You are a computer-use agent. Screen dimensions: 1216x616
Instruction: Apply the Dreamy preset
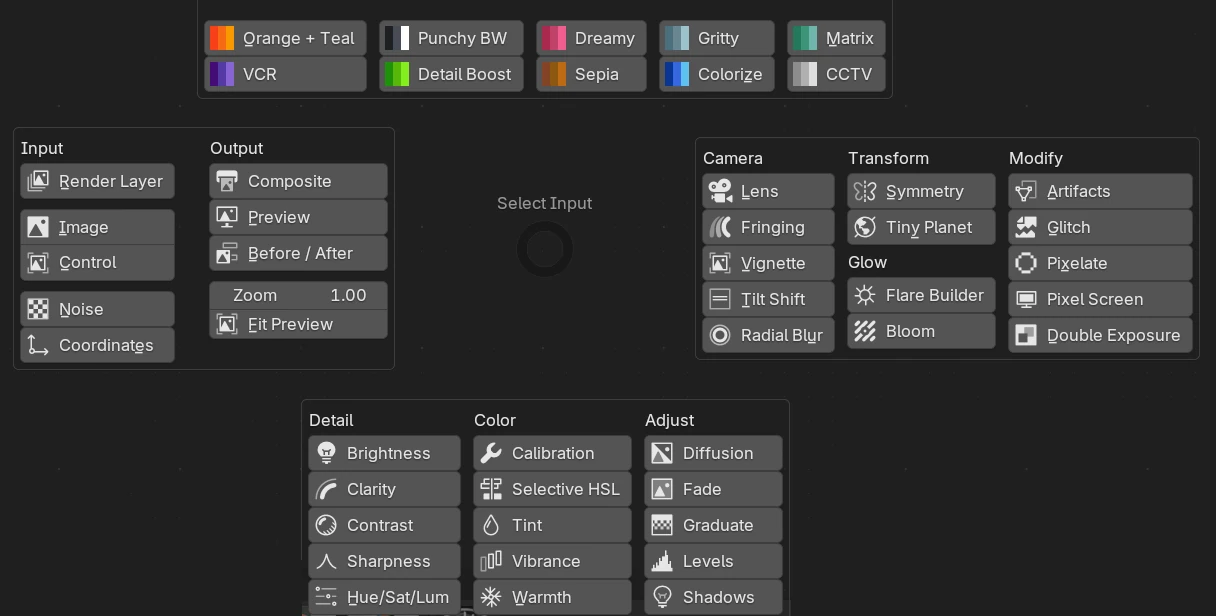point(591,38)
